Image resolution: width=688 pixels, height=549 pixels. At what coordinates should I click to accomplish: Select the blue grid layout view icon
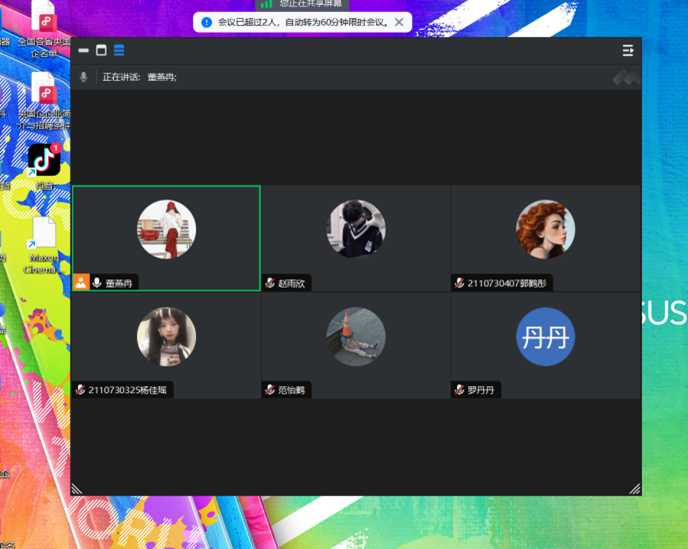pyautogui.click(x=119, y=50)
